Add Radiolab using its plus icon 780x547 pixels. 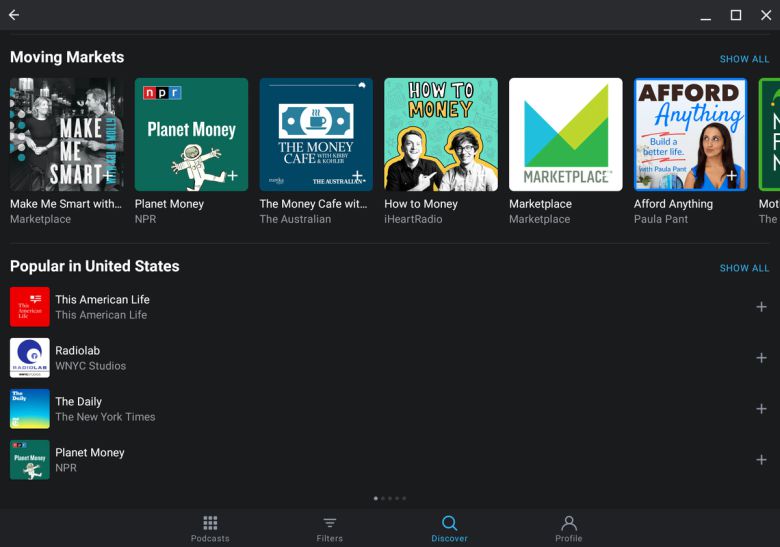pyautogui.click(x=761, y=358)
